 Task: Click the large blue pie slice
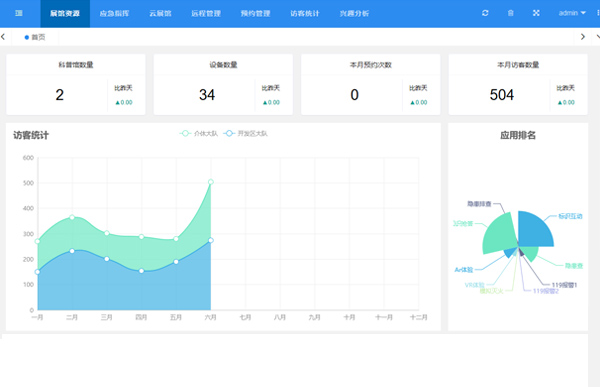pos(533,230)
